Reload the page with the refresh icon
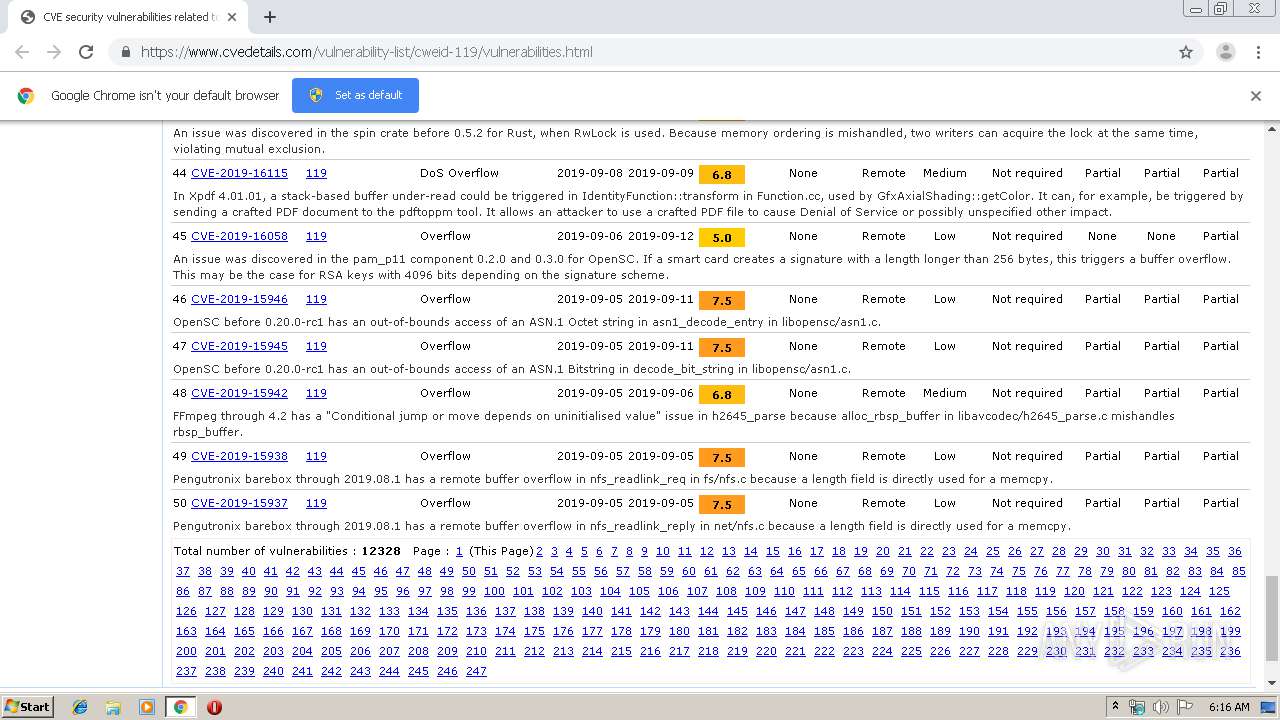The height and width of the screenshot is (720, 1280). 86,52
